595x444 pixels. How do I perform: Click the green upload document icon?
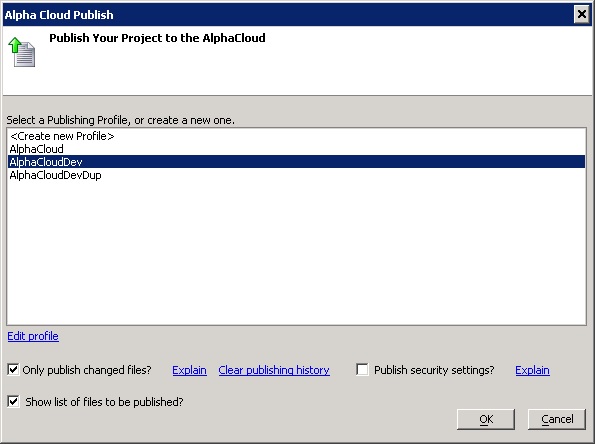(x=22, y=52)
